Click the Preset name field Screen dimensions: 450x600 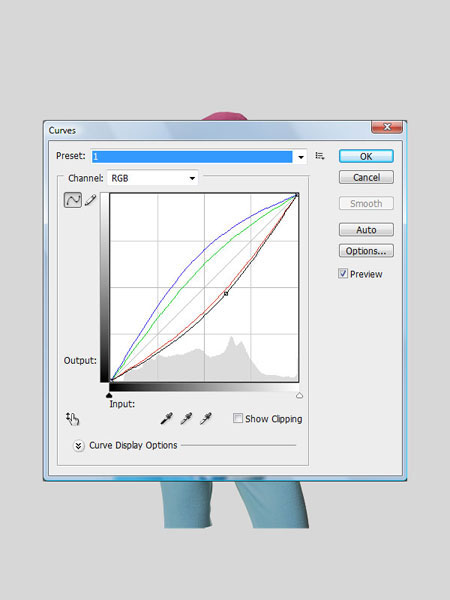point(192,157)
